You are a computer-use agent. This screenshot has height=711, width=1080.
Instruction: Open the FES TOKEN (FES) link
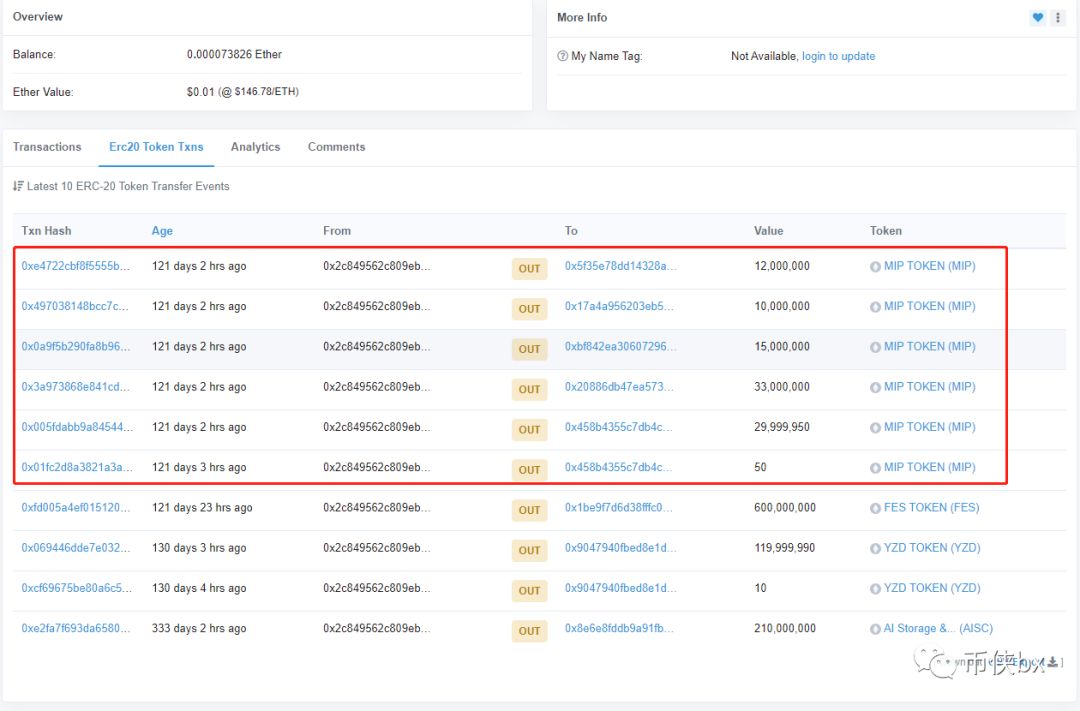pyautogui.click(x=931, y=508)
